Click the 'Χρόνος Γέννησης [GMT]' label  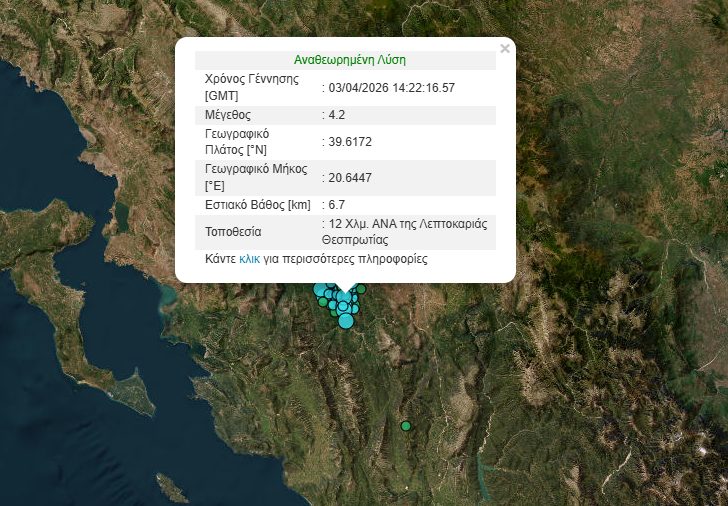point(251,87)
